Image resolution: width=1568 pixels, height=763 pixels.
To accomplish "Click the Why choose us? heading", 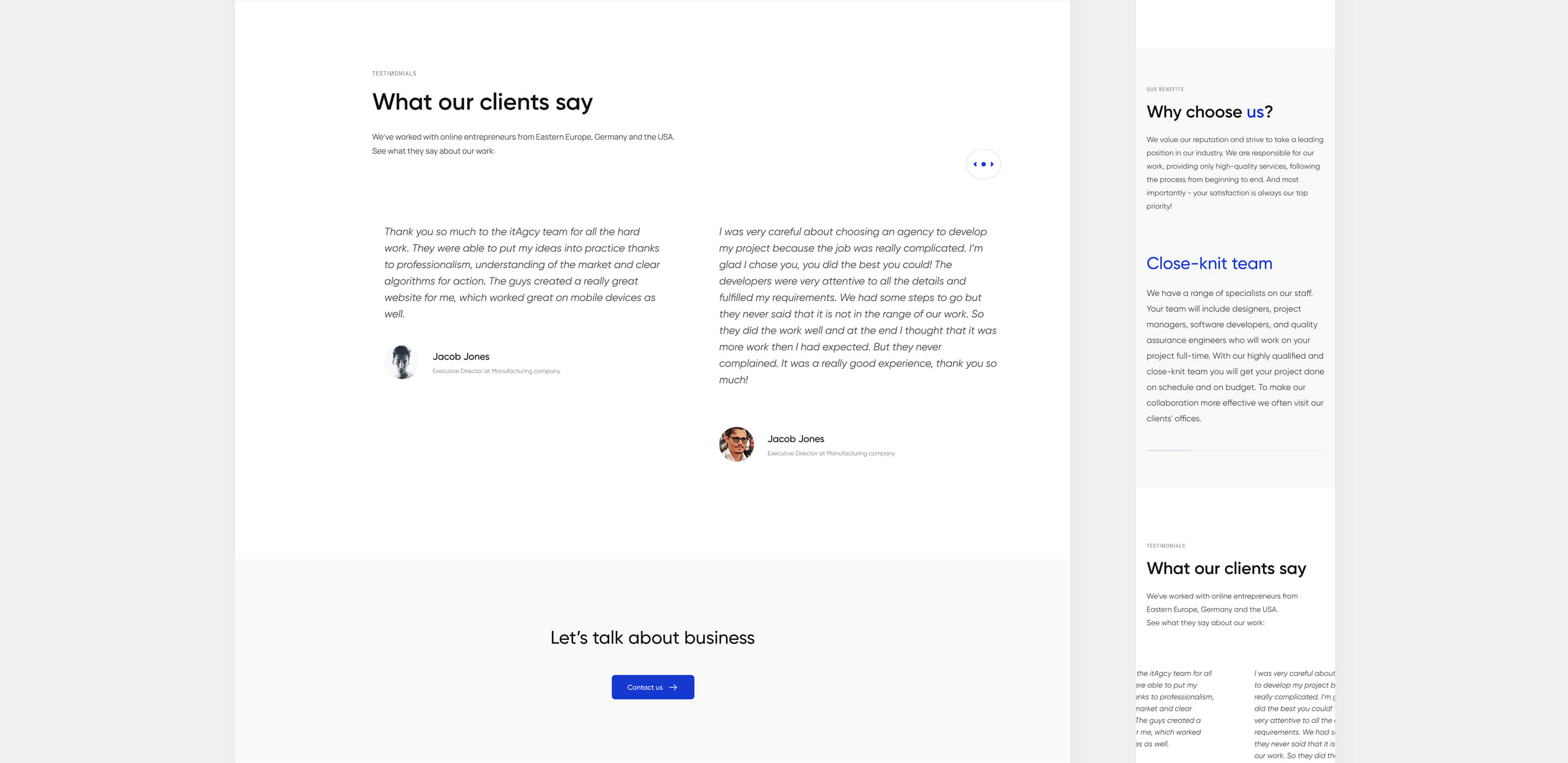I will pyautogui.click(x=1209, y=112).
